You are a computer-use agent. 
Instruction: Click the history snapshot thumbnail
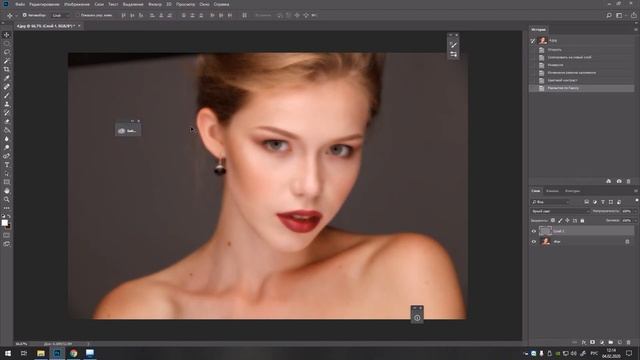[542, 40]
